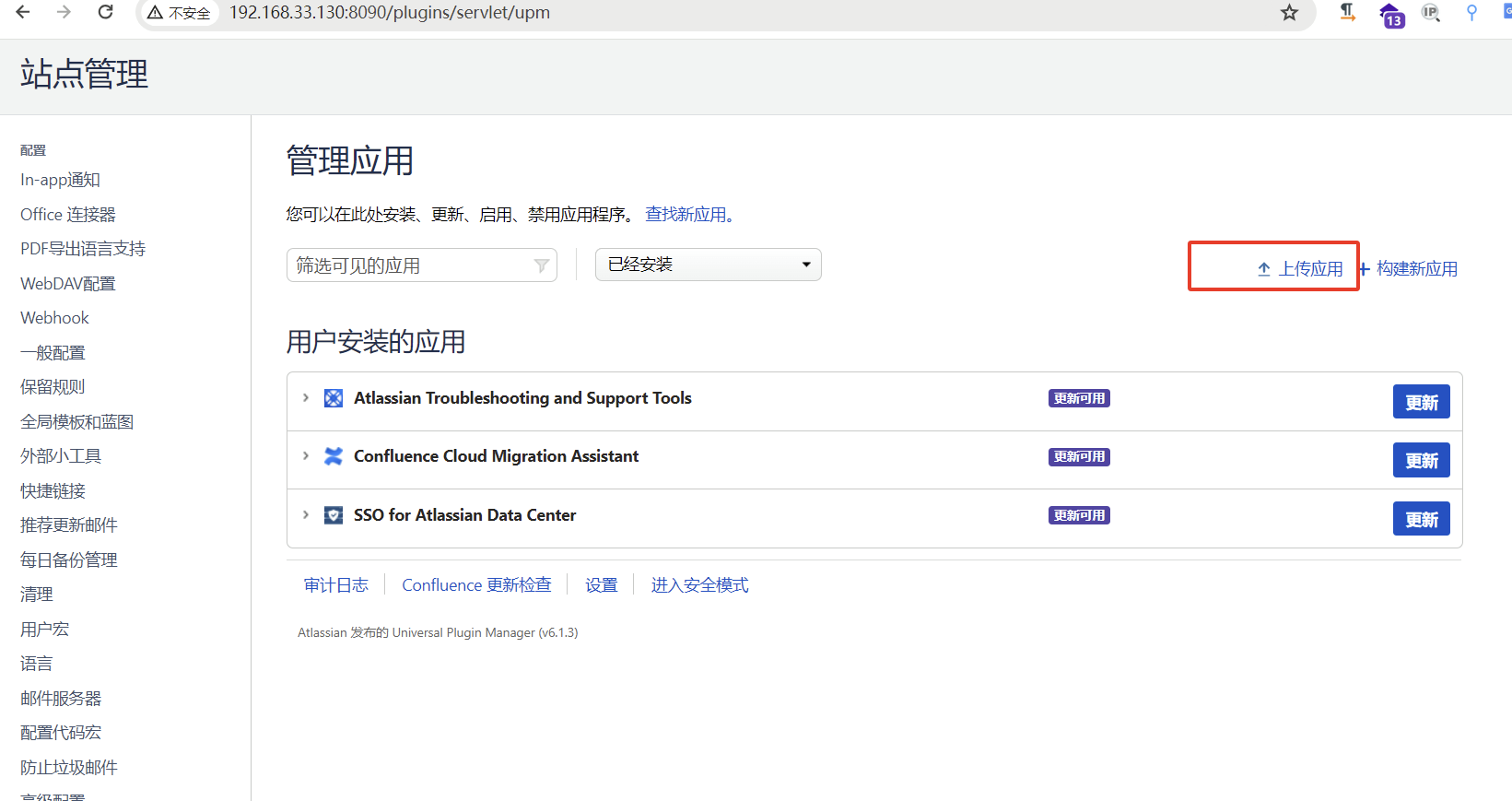Viewport: 1512px width, 801px height.
Task: Click the browser forward arrow
Action: (64, 12)
